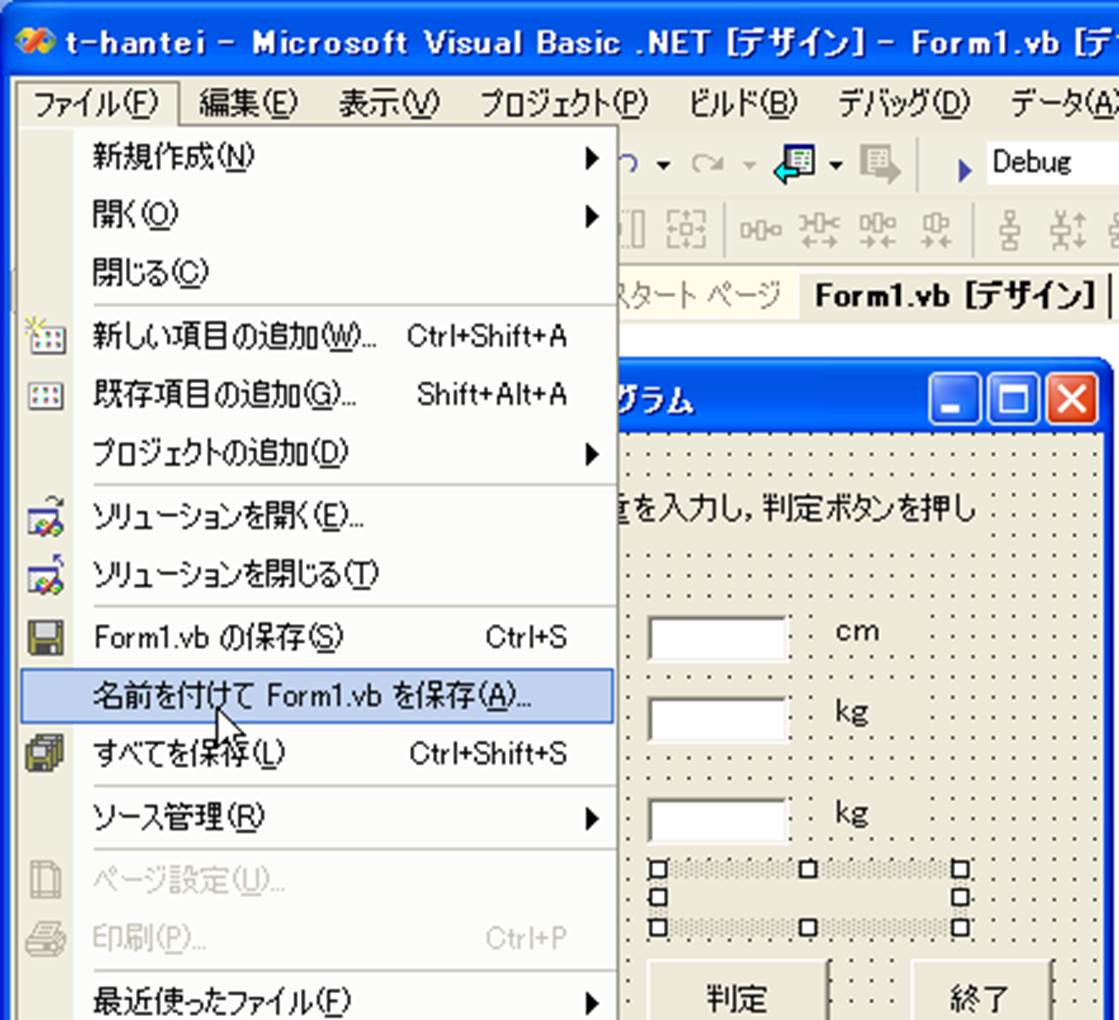Click the Add Existing Item icon
The height and width of the screenshot is (1020, 1119).
pos(45,395)
